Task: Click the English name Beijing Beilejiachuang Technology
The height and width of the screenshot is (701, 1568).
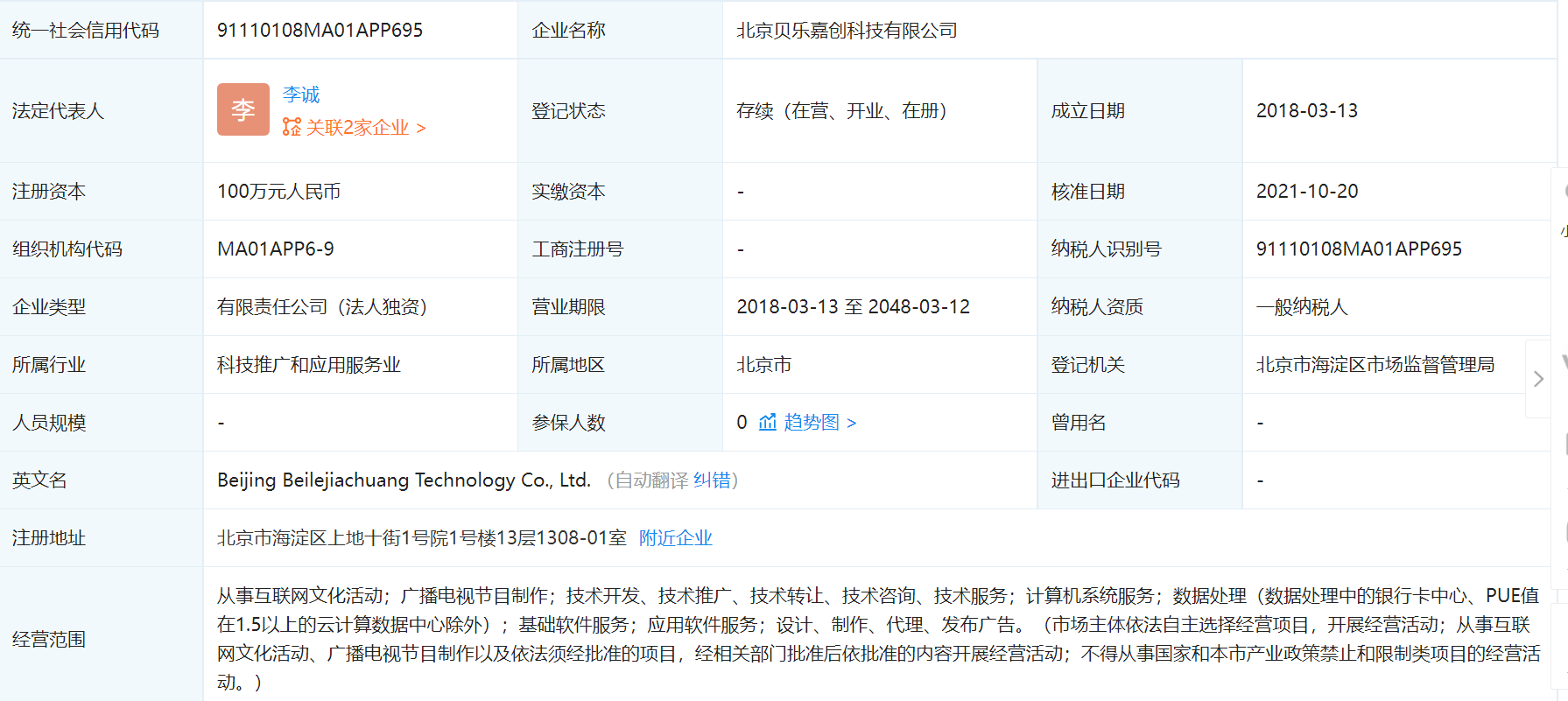Action: click(x=404, y=480)
